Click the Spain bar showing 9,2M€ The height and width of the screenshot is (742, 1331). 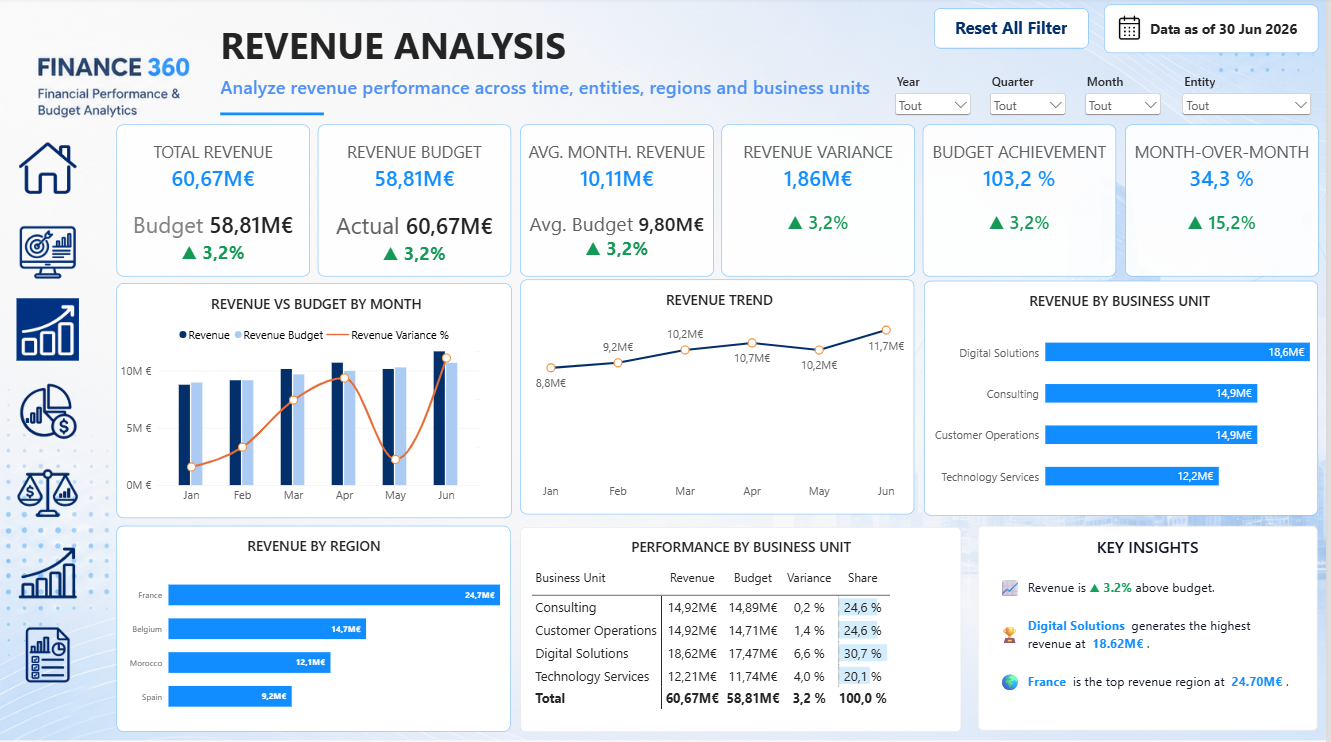tap(230, 696)
